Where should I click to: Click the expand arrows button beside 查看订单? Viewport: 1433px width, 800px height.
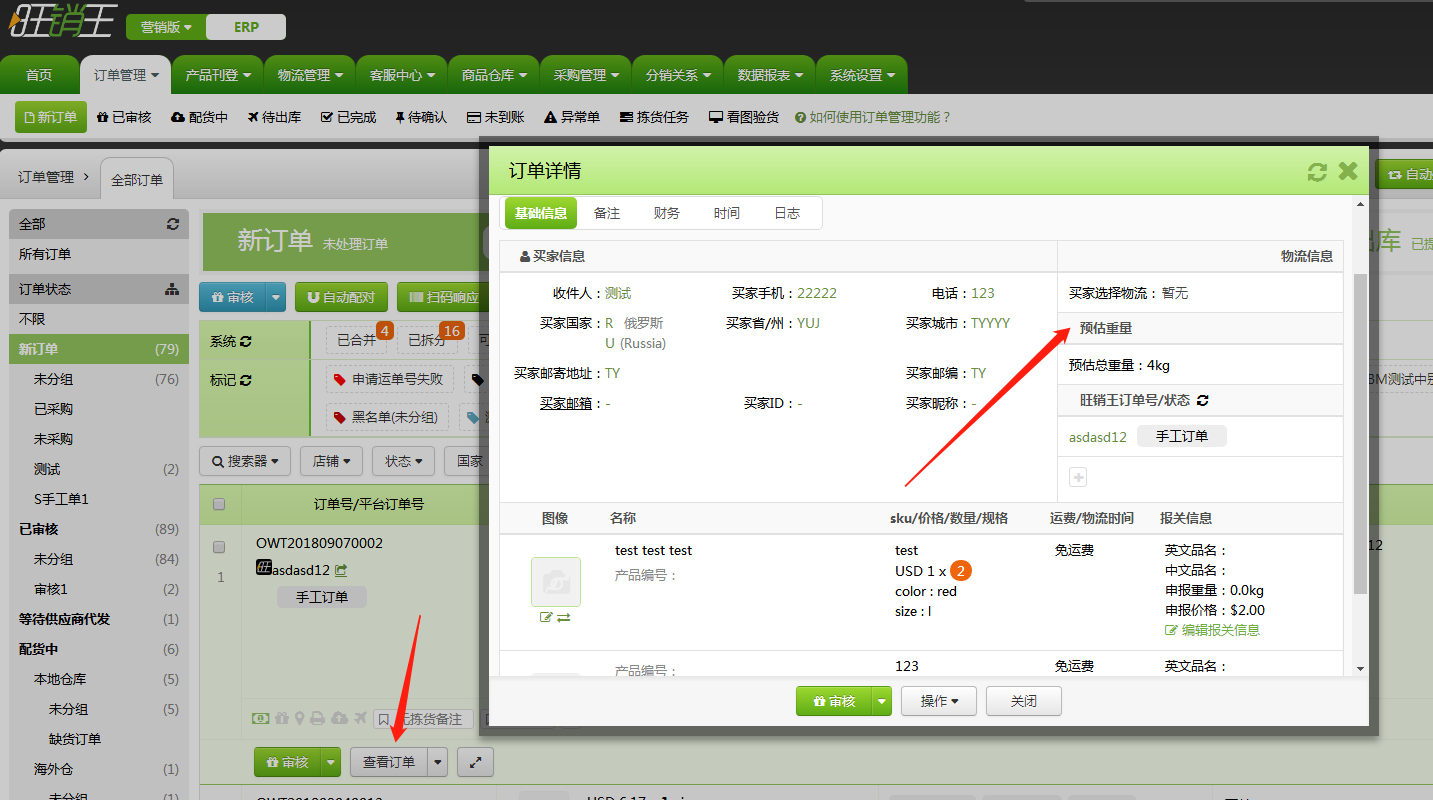tap(475, 762)
